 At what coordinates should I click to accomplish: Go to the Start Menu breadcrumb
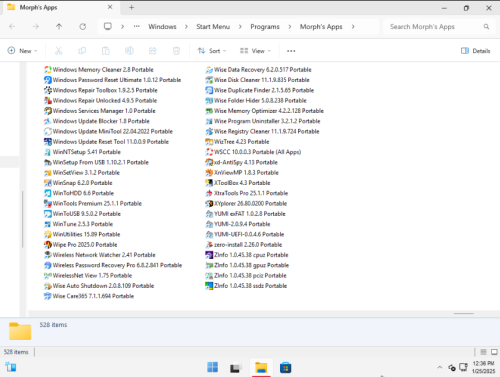pos(213,27)
